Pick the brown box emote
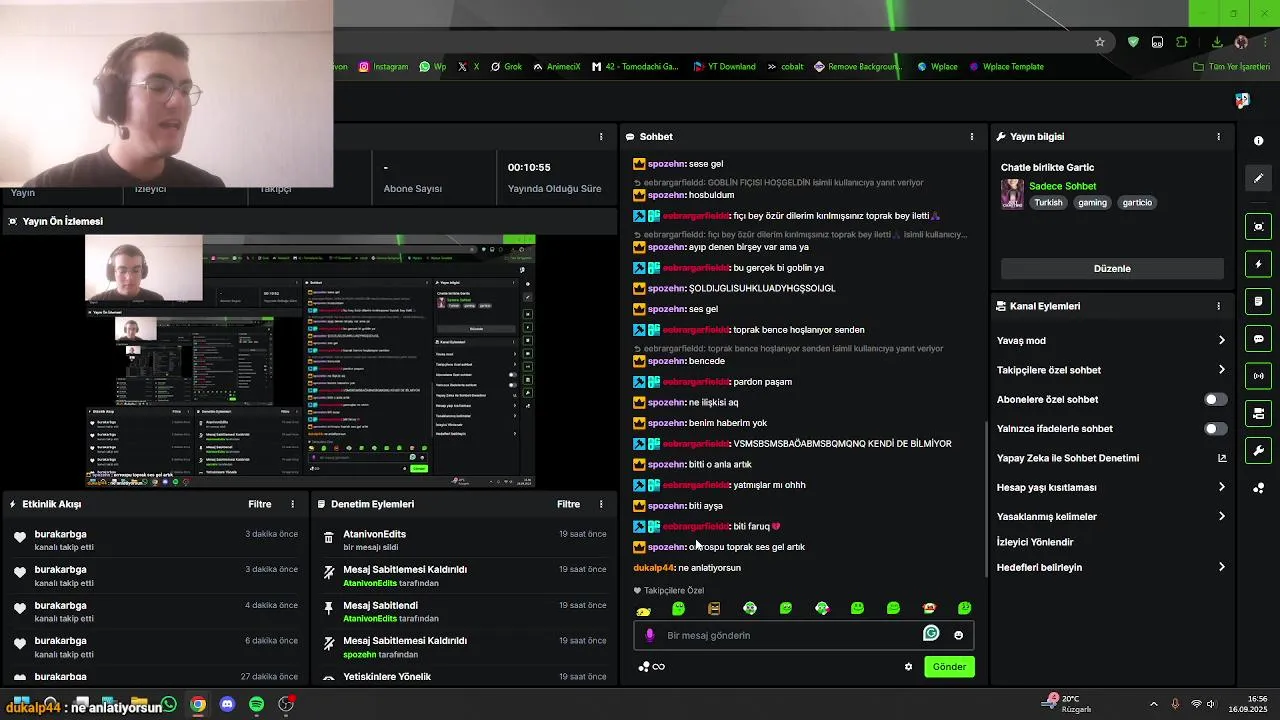 pyautogui.click(x=714, y=609)
